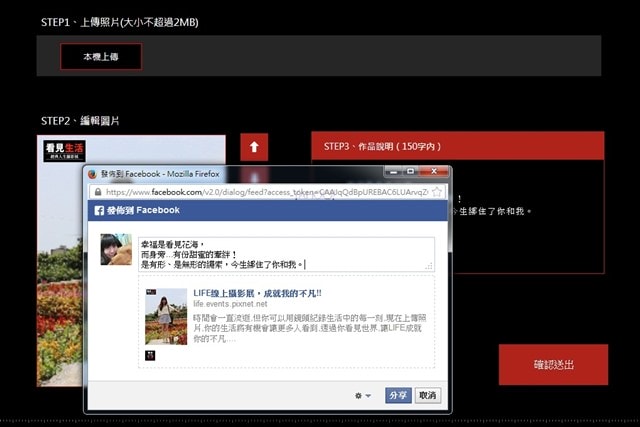Click the padlock icon in address bar
Viewport: 640px width, 427px height.
pos(97,191)
